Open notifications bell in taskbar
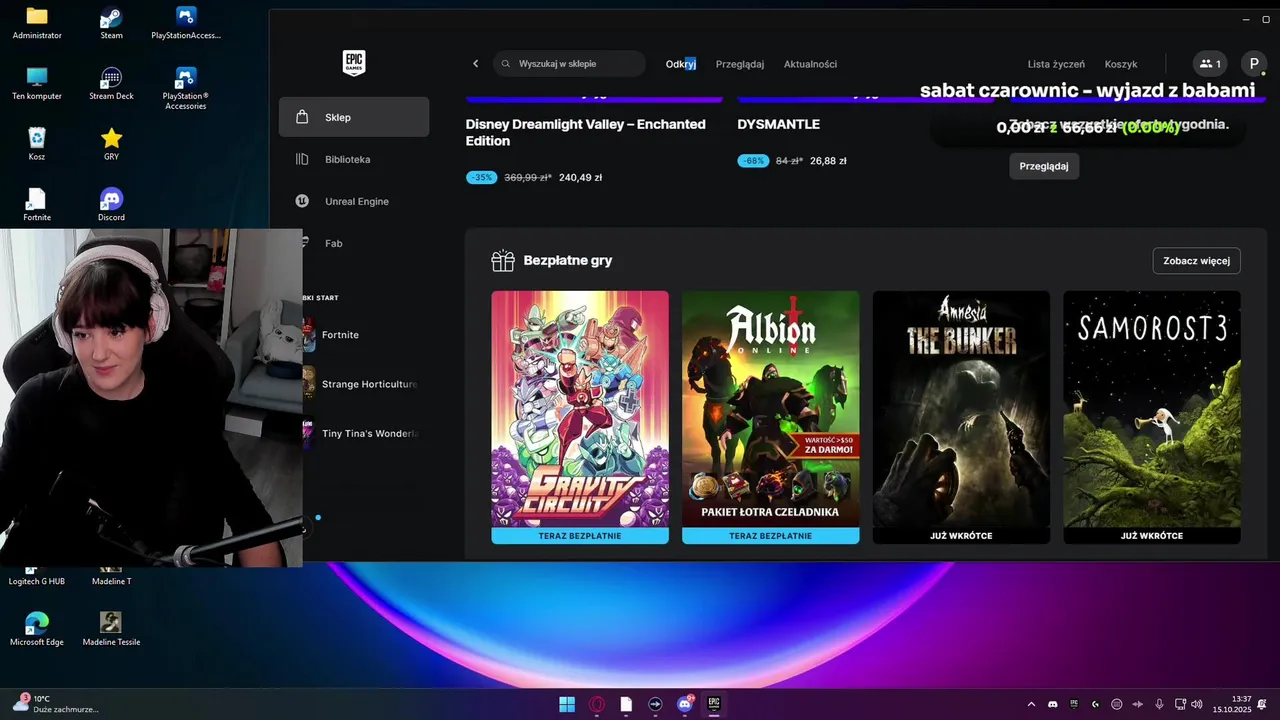This screenshot has width=1280, height=720. pyautogui.click(x=1262, y=704)
